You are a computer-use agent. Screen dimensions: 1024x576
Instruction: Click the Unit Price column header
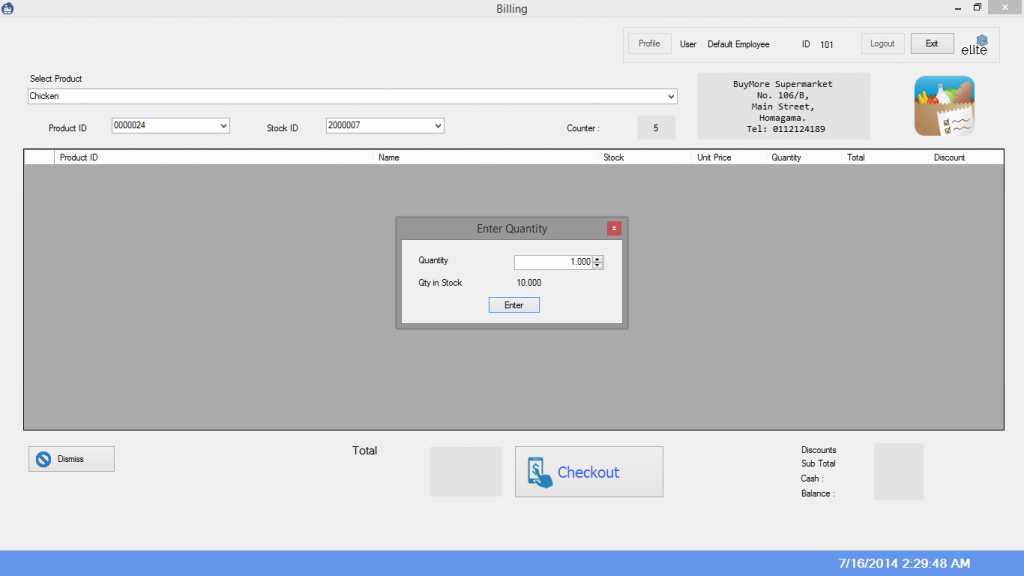(x=714, y=158)
